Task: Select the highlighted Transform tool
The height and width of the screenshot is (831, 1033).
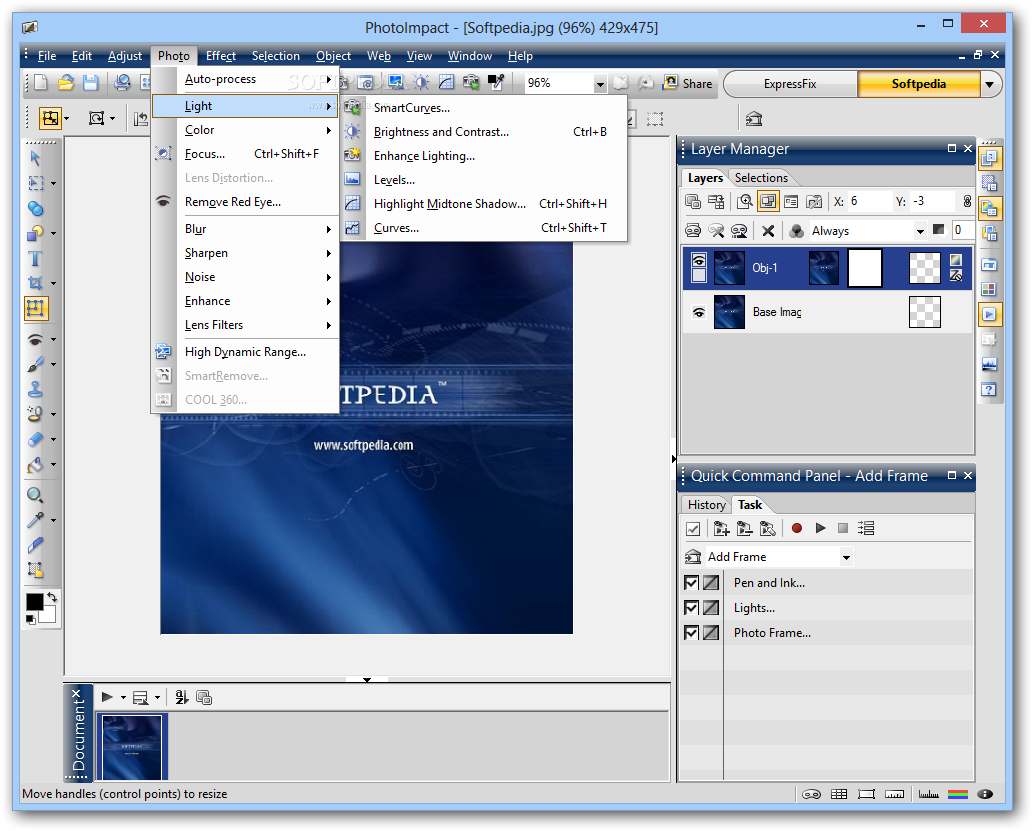Action: click(x=36, y=308)
